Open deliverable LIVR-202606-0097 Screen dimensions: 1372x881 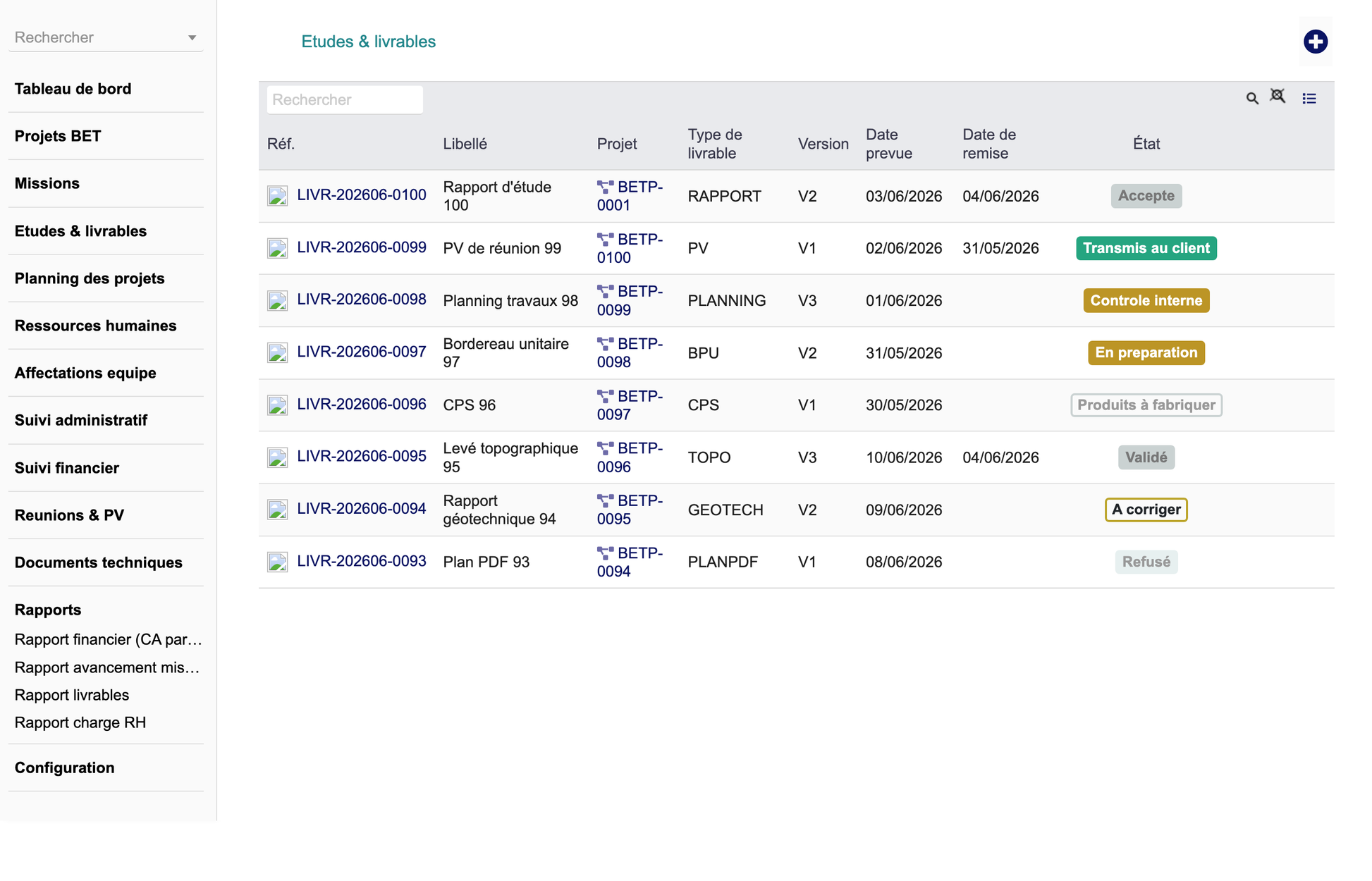(362, 352)
